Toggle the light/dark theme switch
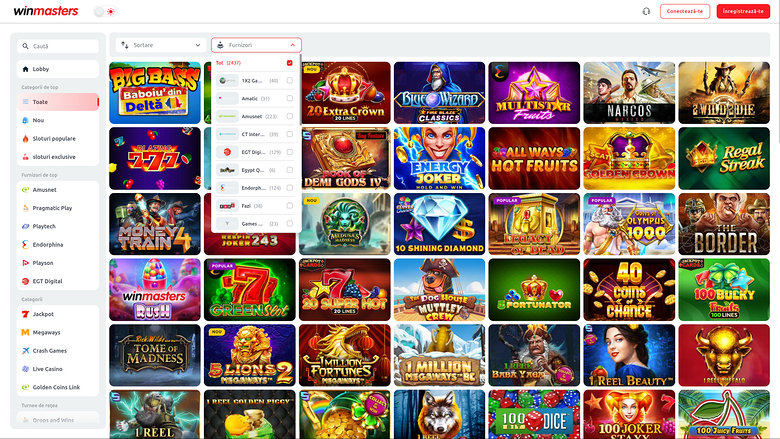Screen dimensions: 780x439 (105, 11)
